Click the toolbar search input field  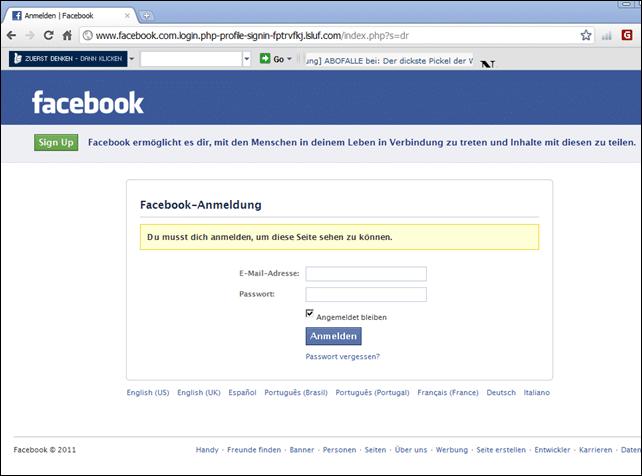pos(191,59)
